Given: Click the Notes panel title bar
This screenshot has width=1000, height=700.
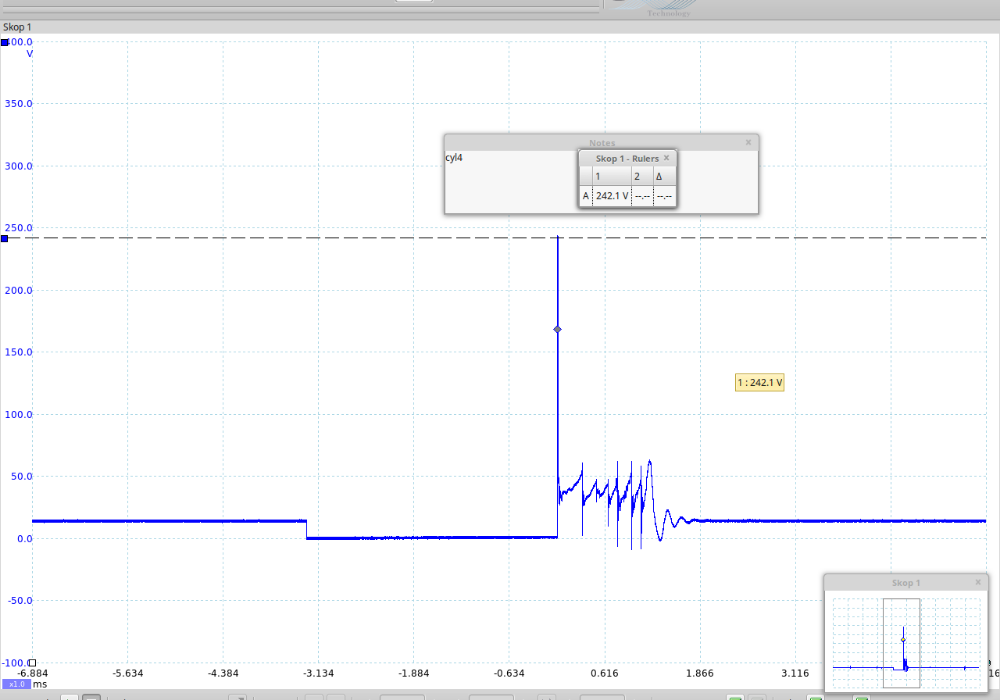Looking at the screenshot, I should coord(600,143).
